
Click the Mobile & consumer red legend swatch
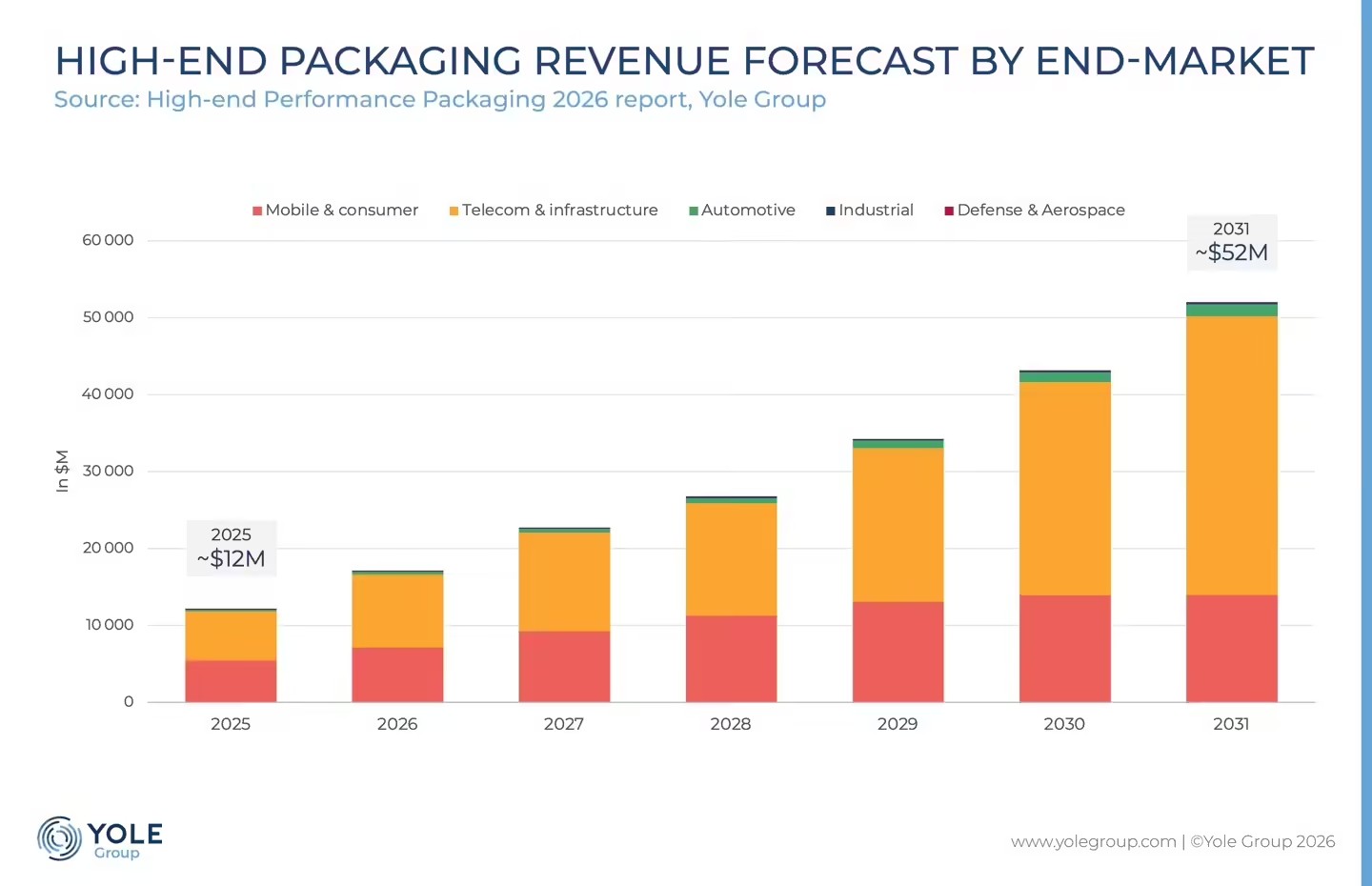tap(257, 211)
